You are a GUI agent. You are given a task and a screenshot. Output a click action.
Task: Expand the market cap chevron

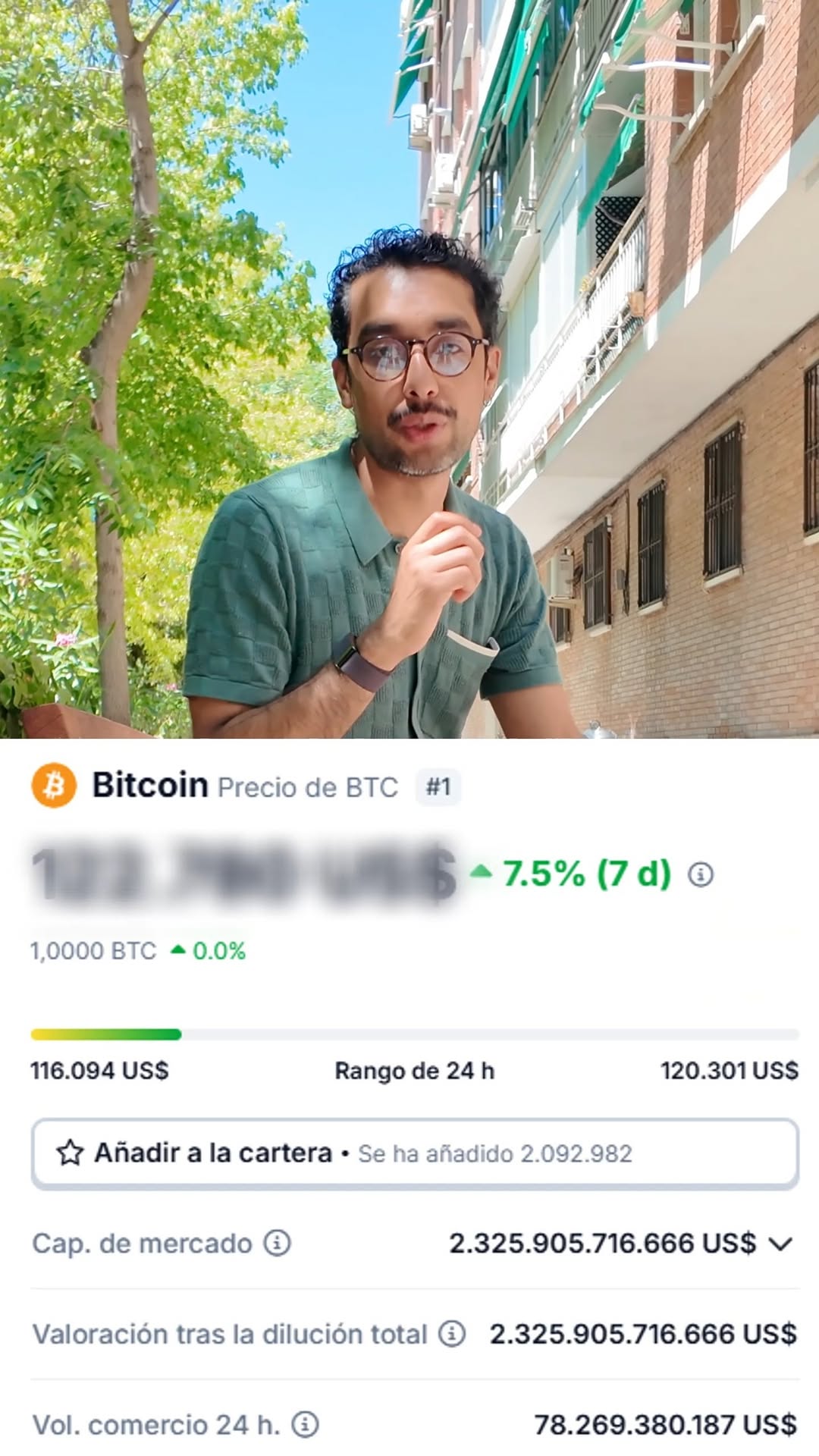coord(780,1244)
